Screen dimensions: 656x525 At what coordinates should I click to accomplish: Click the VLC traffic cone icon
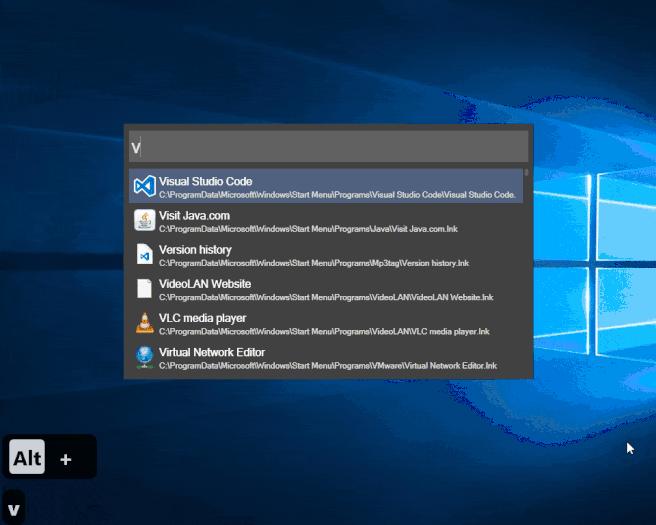pyautogui.click(x=144, y=323)
